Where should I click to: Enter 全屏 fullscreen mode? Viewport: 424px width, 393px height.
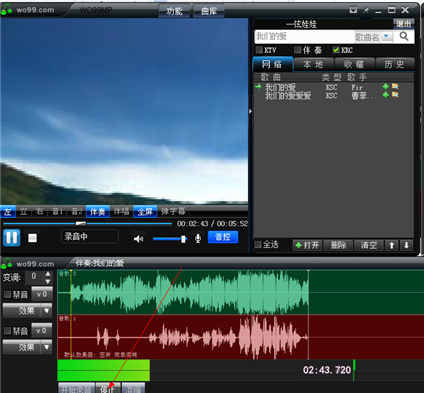pos(145,211)
